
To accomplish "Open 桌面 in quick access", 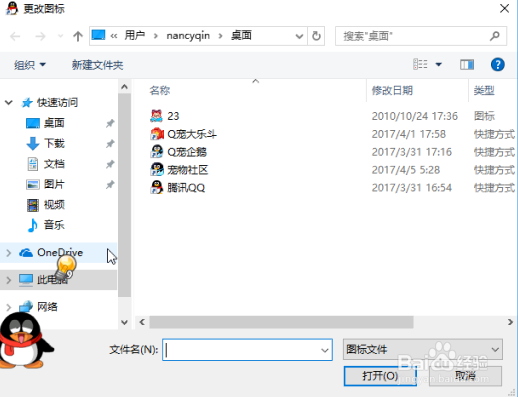I will tap(54, 123).
